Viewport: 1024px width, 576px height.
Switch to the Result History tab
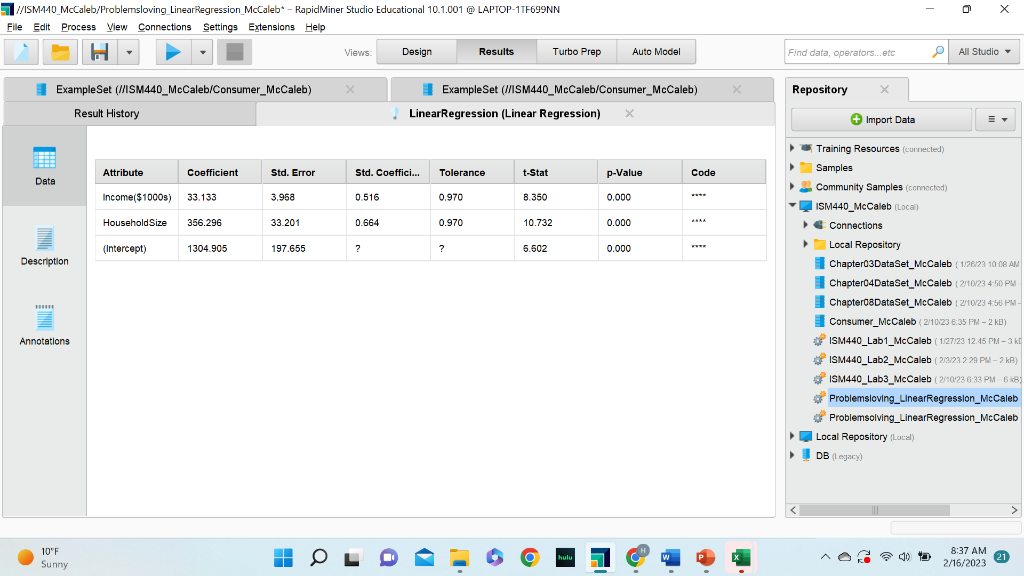(129, 114)
